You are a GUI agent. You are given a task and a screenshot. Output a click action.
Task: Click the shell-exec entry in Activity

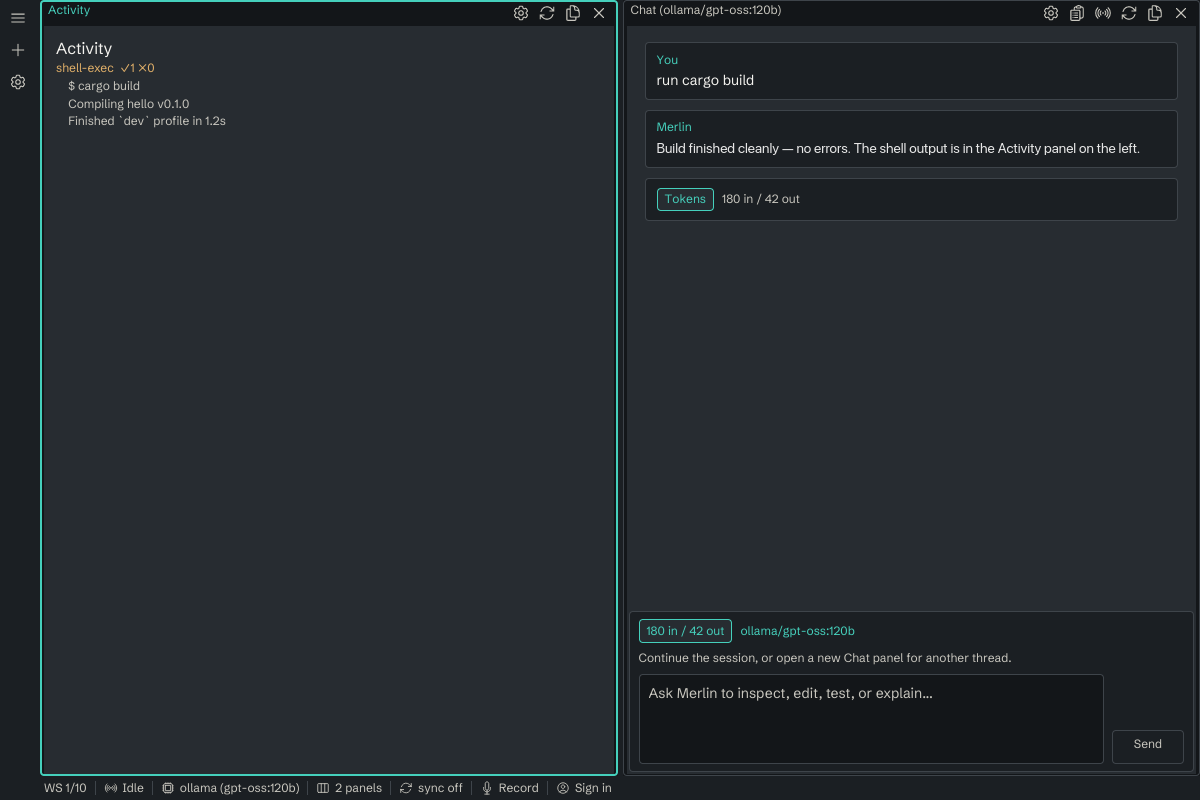point(105,68)
